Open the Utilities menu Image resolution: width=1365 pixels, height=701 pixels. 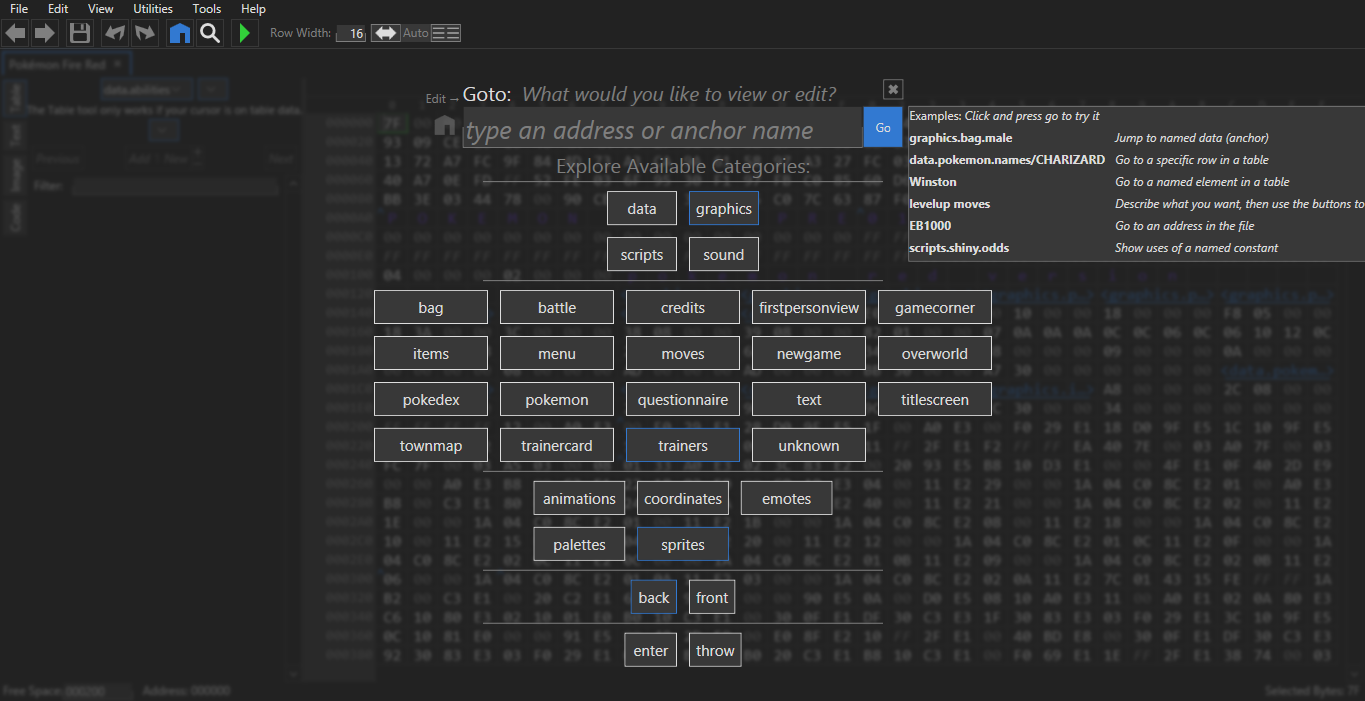[152, 8]
